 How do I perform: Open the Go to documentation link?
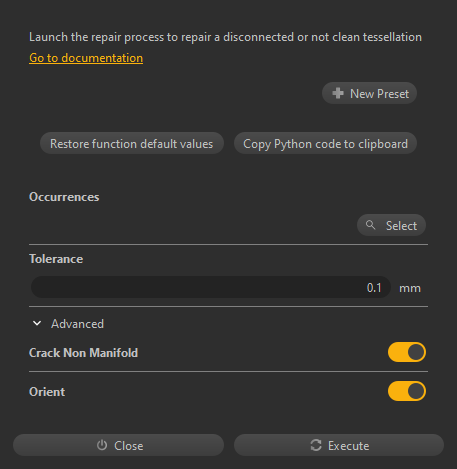click(x=86, y=58)
